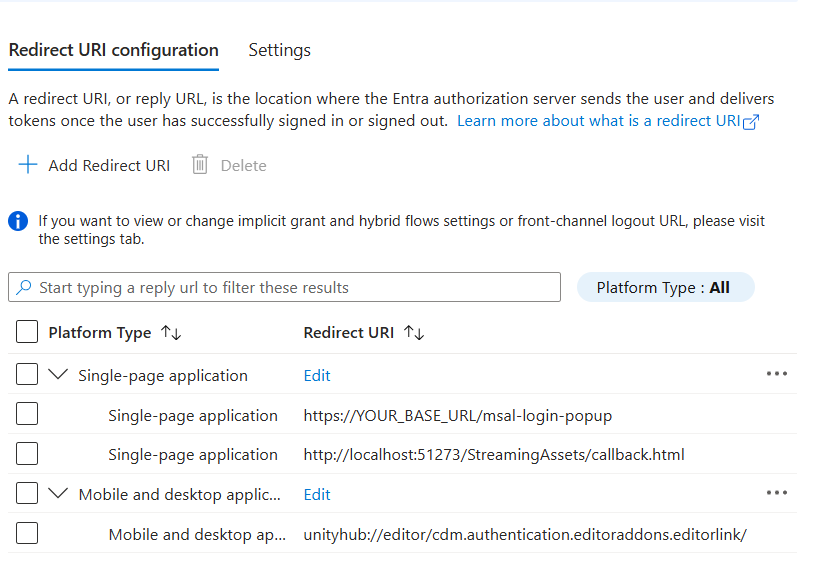Select the checkbox for the localhost callback.html row

click(28, 454)
